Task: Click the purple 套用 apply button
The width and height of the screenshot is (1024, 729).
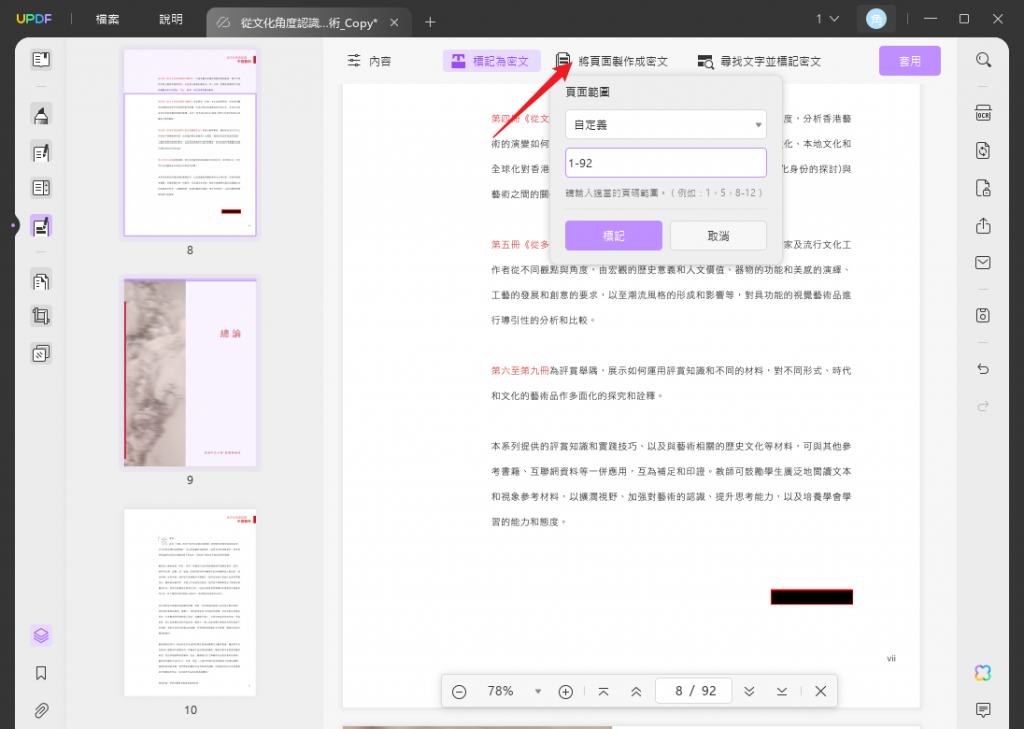Action: (910, 61)
